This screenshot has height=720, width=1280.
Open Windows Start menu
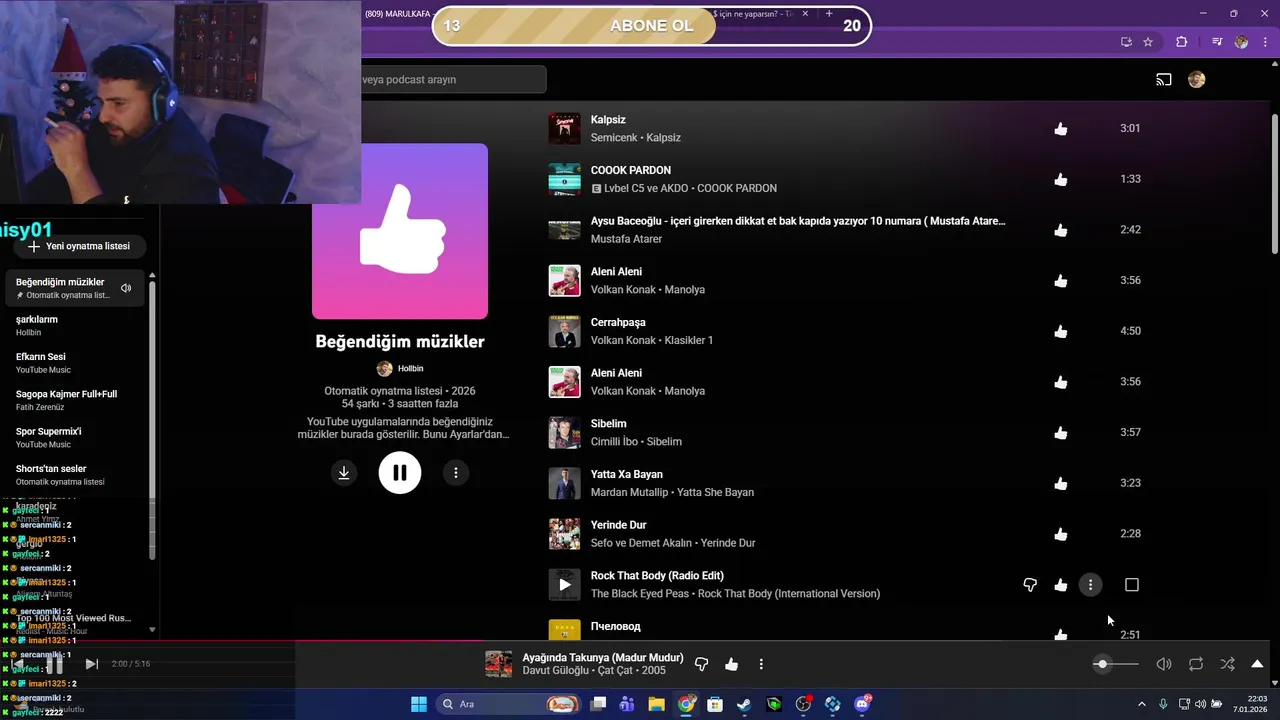(x=419, y=704)
